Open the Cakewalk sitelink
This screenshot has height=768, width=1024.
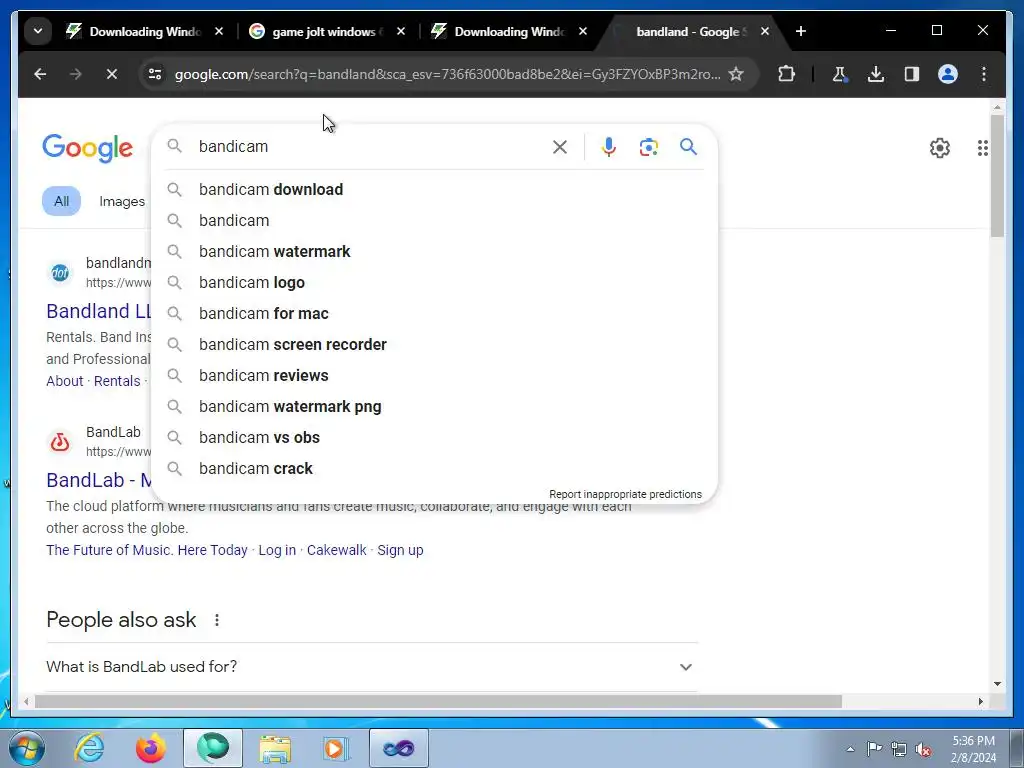click(336, 551)
